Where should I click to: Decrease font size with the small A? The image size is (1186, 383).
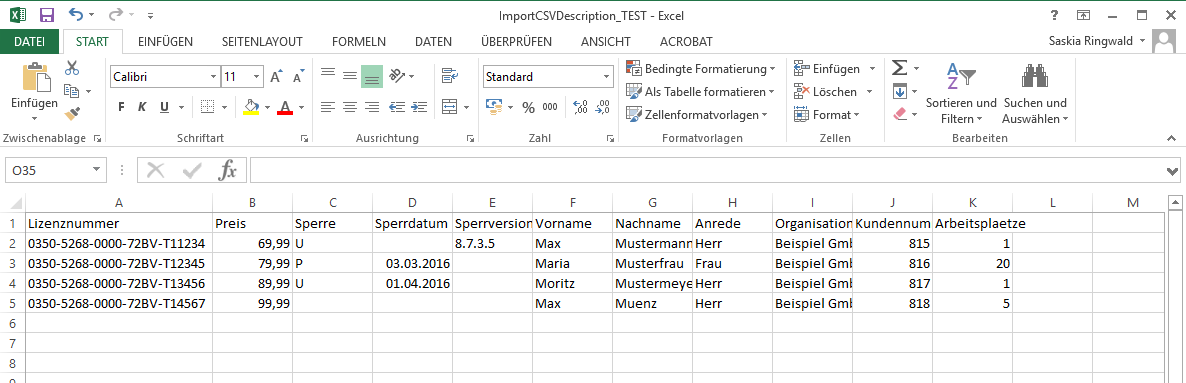point(298,77)
